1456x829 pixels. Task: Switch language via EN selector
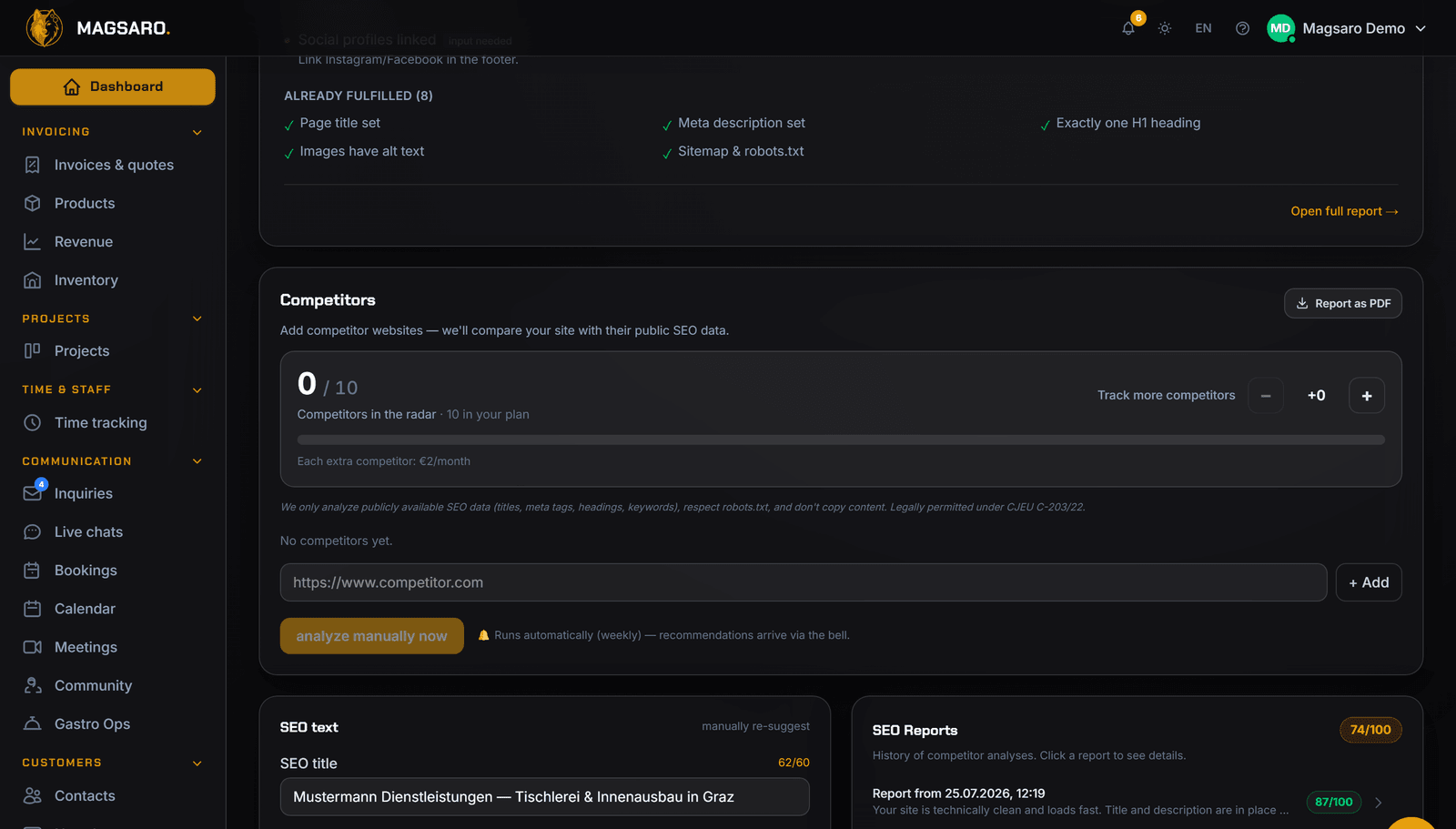[1203, 28]
